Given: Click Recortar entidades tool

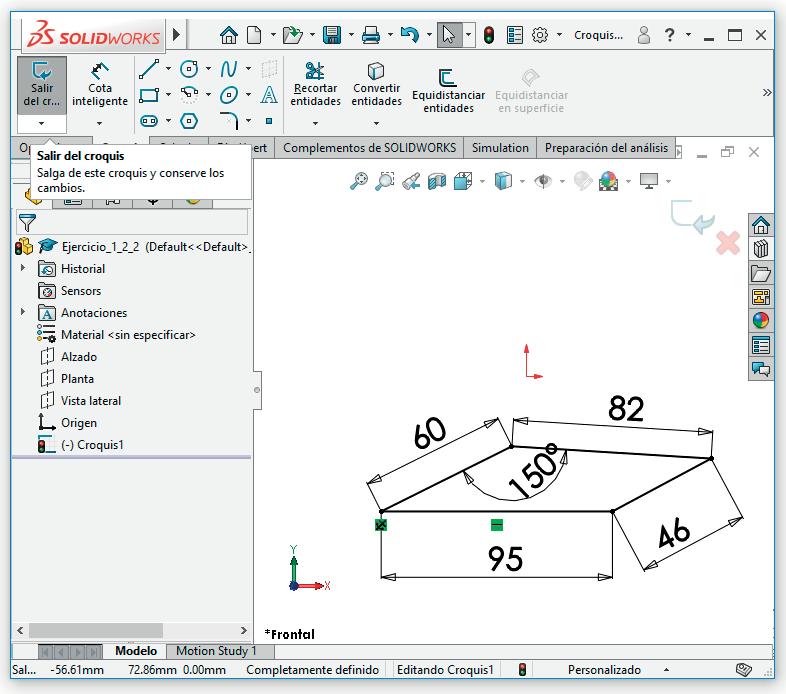Looking at the screenshot, I should tap(315, 85).
